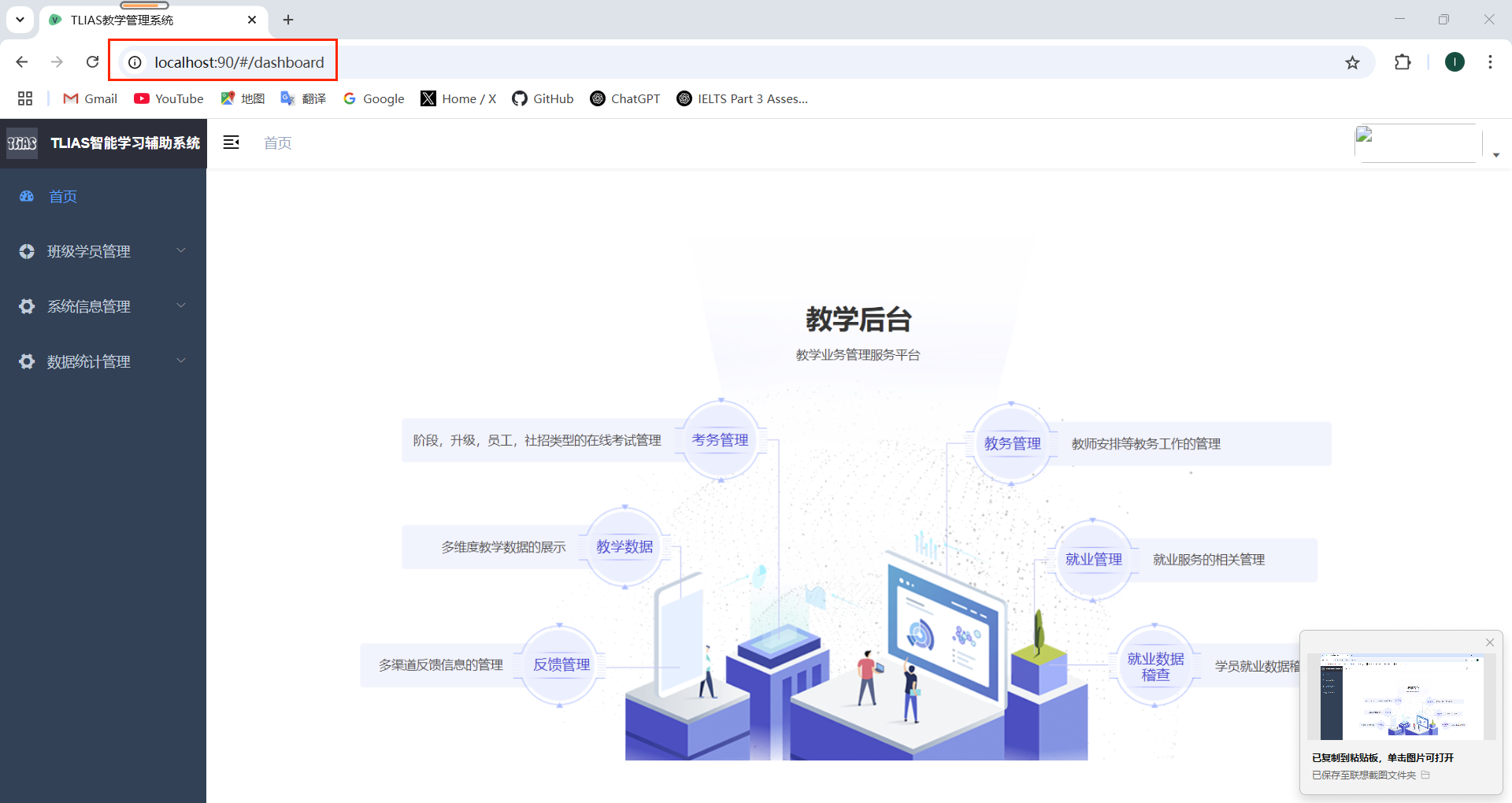Click the gear icon beside 数据统计管理
Viewport: 1512px width, 803px height.
tap(27, 361)
